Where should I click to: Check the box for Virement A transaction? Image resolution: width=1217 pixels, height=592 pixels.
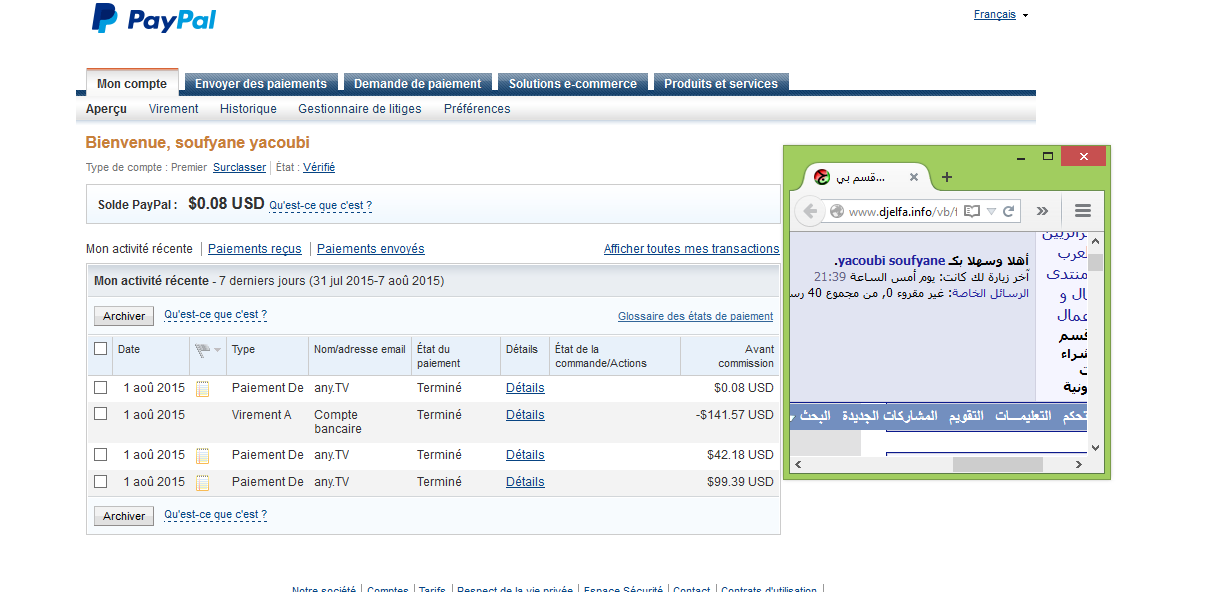click(100, 414)
